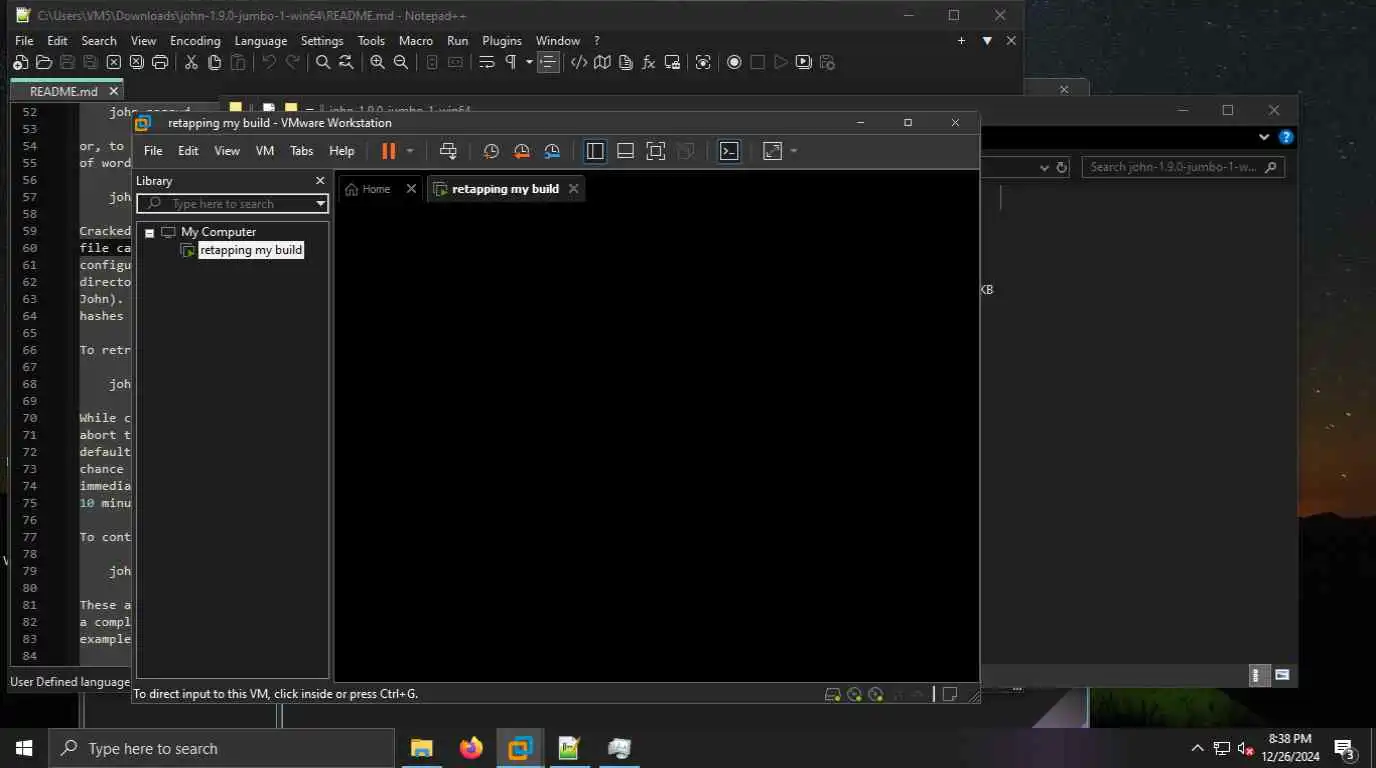Click the Open file icon in Notepad++
This screenshot has height=768, width=1376.
pyautogui.click(x=43, y=62)
